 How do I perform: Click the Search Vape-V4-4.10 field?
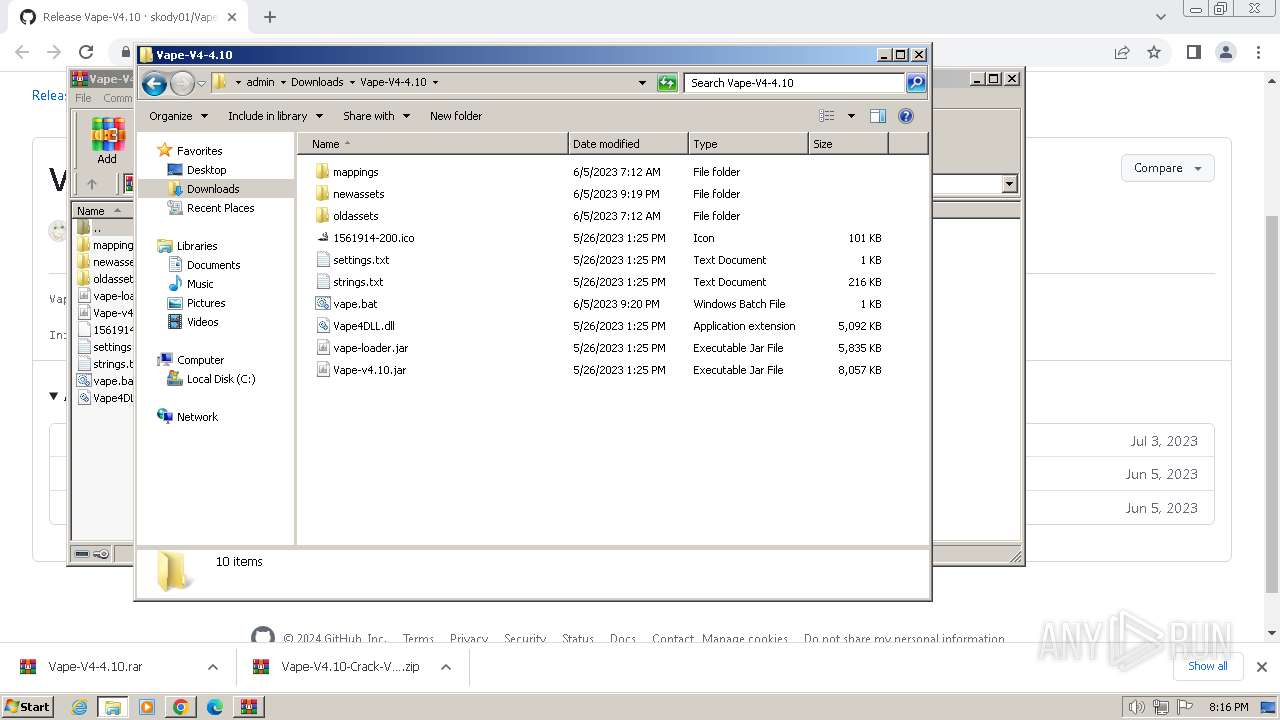tap(795, 83)
